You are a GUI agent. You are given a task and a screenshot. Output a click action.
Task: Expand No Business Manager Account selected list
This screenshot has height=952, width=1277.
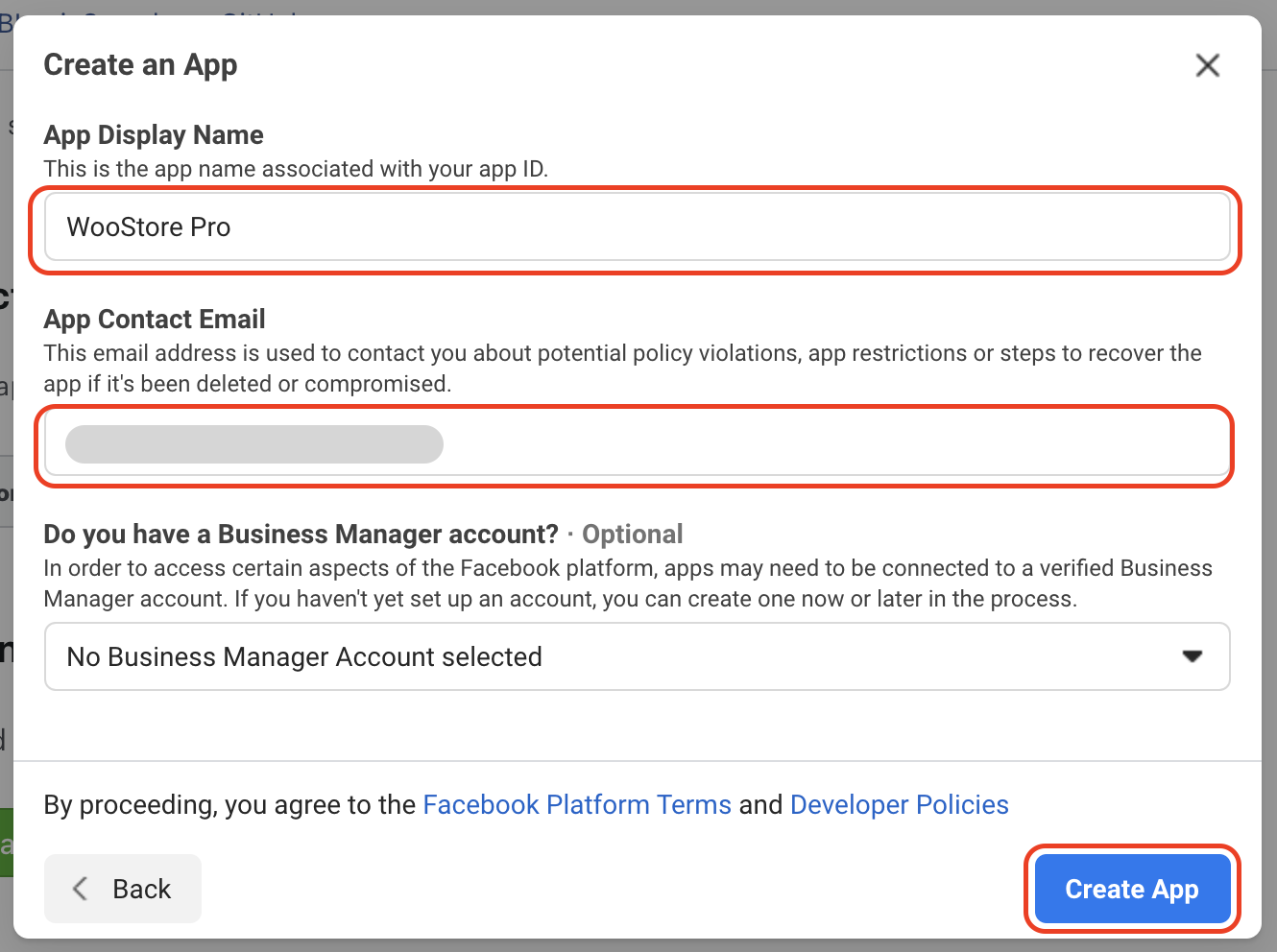(638, 656)
